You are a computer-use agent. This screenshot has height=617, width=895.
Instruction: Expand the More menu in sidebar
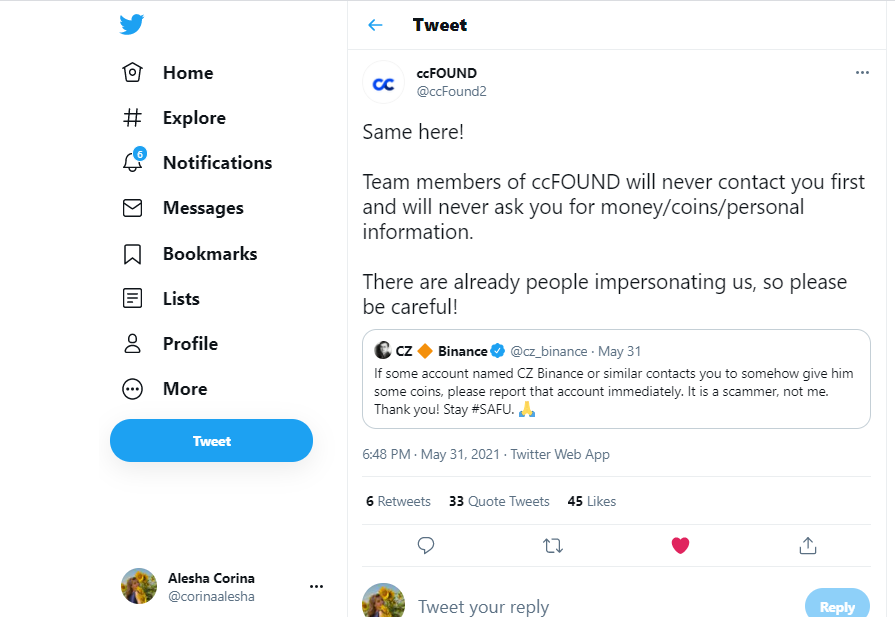(165, 389)
